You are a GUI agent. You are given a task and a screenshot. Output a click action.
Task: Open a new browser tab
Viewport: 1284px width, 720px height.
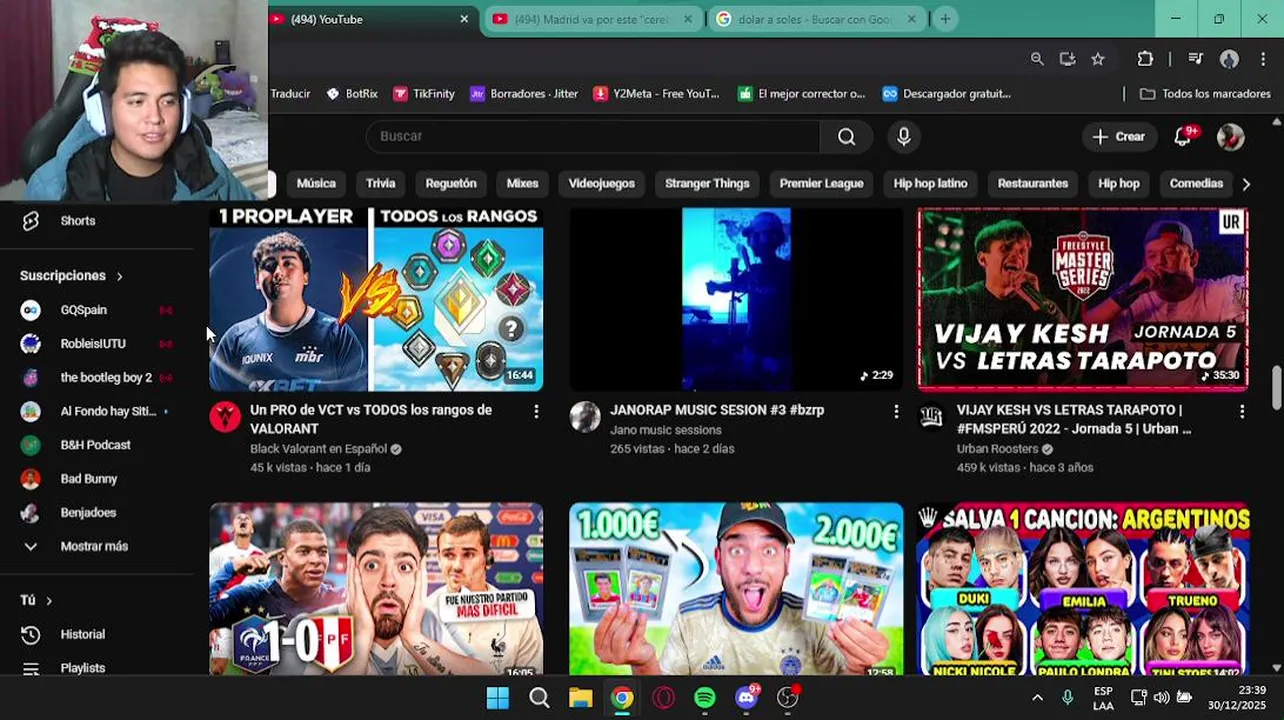coord(945,19)
